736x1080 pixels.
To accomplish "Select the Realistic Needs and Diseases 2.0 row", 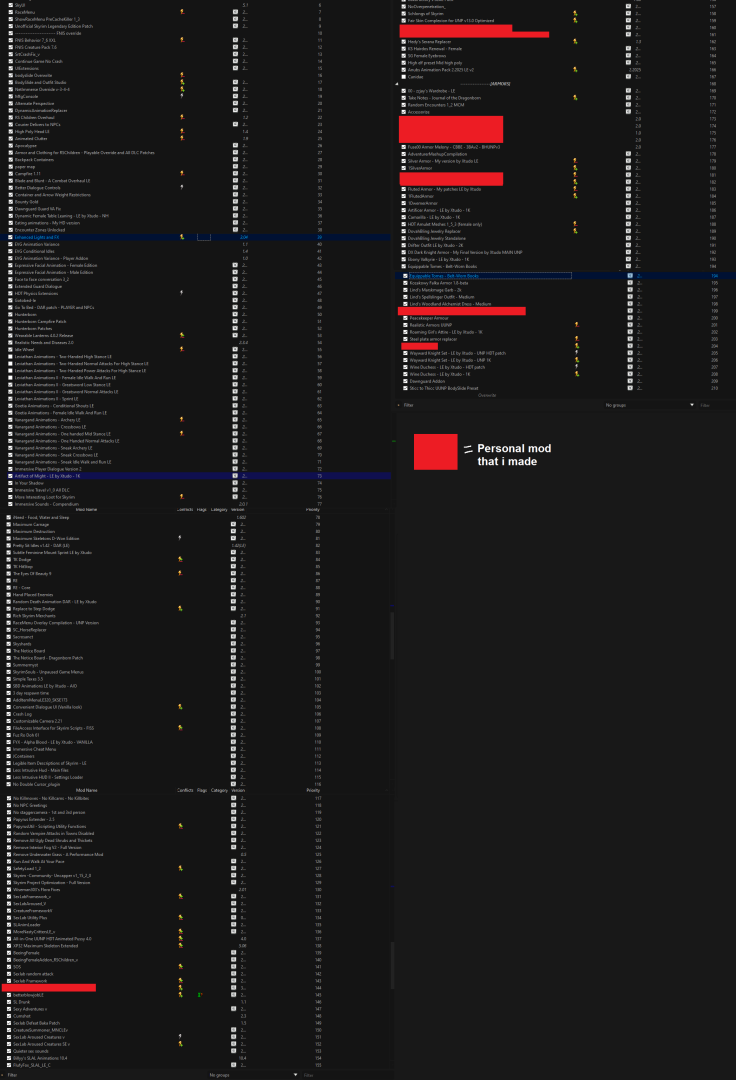I will coord(196,342).
